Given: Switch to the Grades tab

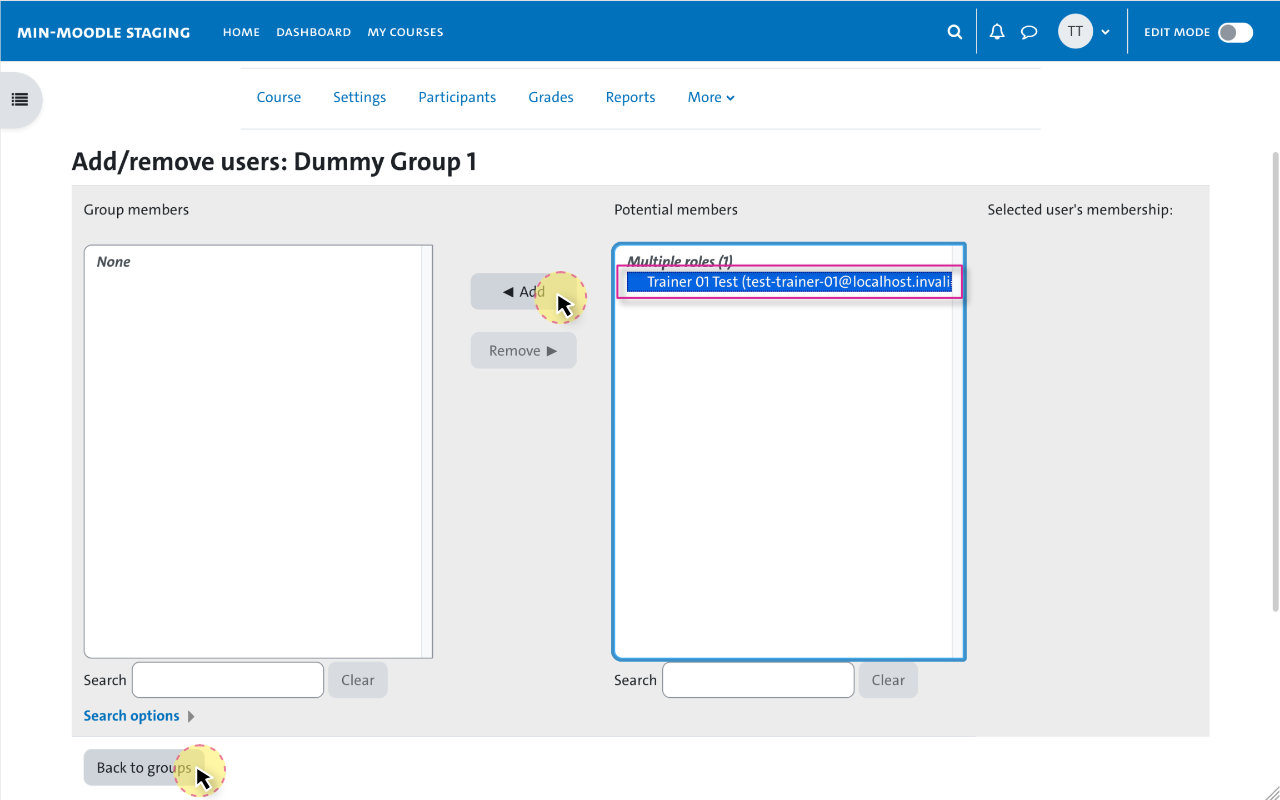Looking at the screenshot, I should (x=551, y=97).
